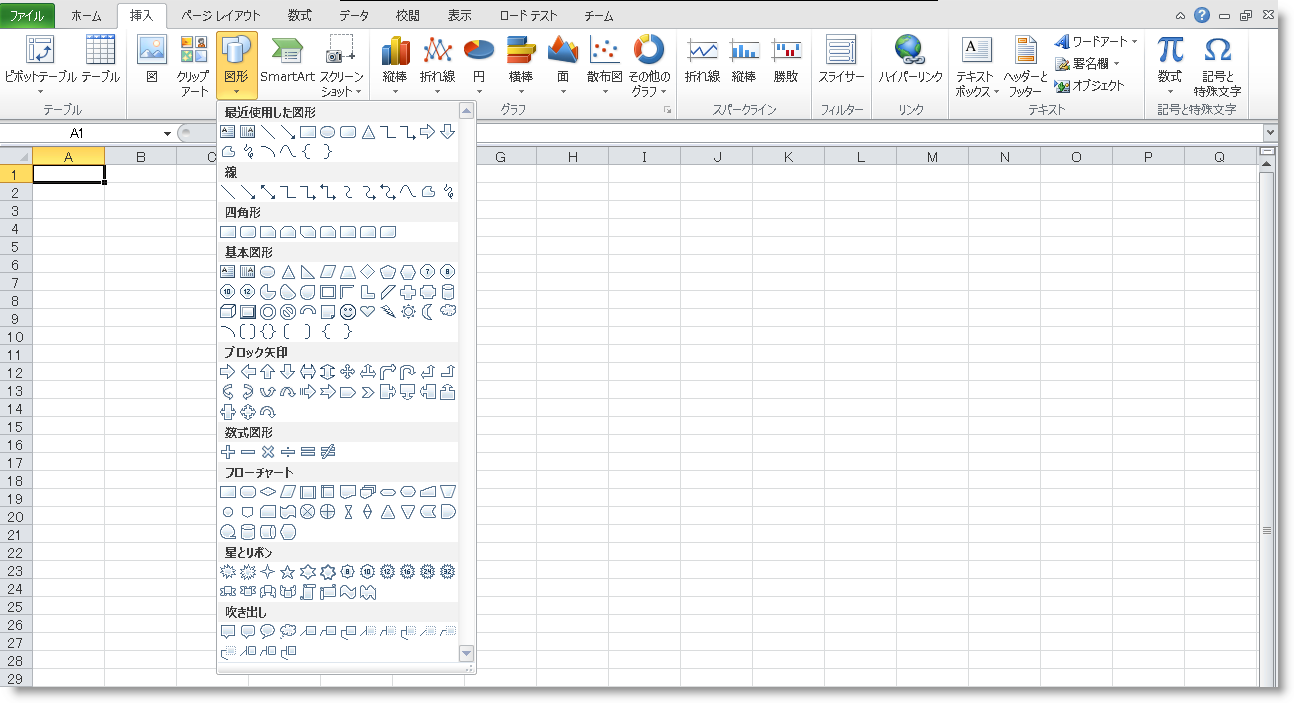Open the ハイパーリンク hyperlink tool
The width and height of the screenshot is (1294, 703).
point(910,60)
